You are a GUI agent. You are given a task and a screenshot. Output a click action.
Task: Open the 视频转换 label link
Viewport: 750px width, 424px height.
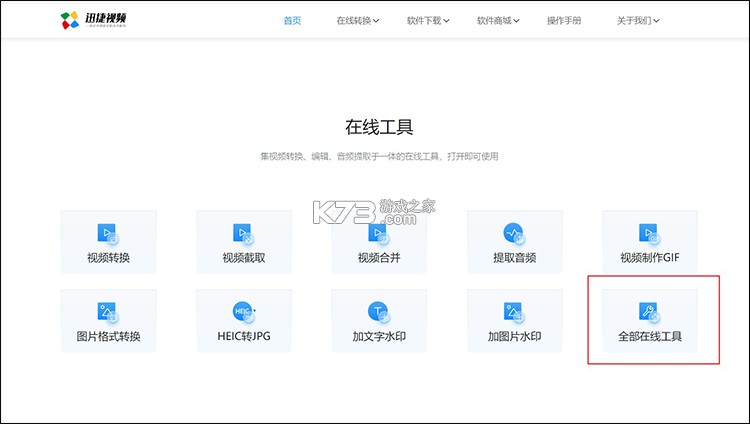(x=108, y=258)
